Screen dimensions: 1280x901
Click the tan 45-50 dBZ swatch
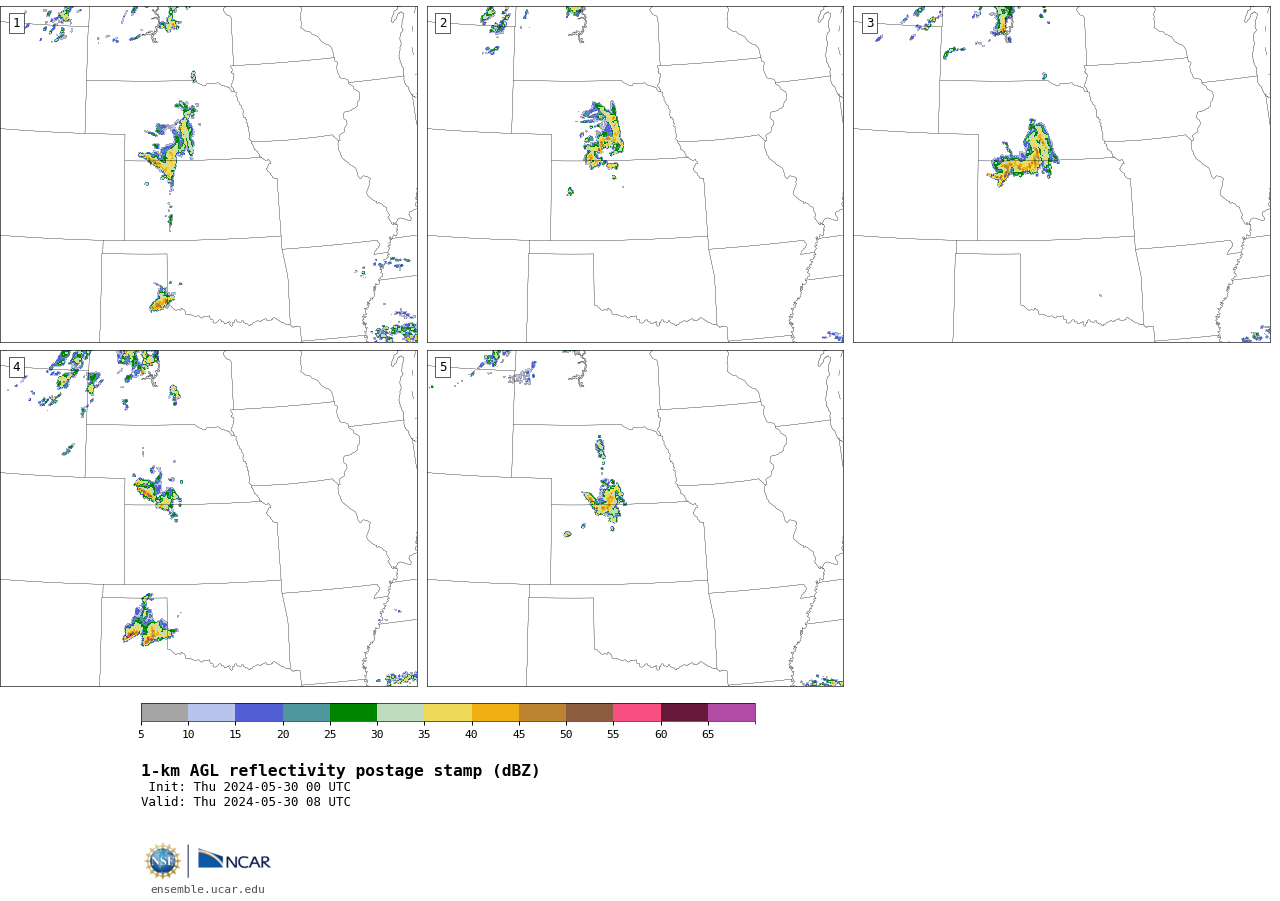coord(542,713)
